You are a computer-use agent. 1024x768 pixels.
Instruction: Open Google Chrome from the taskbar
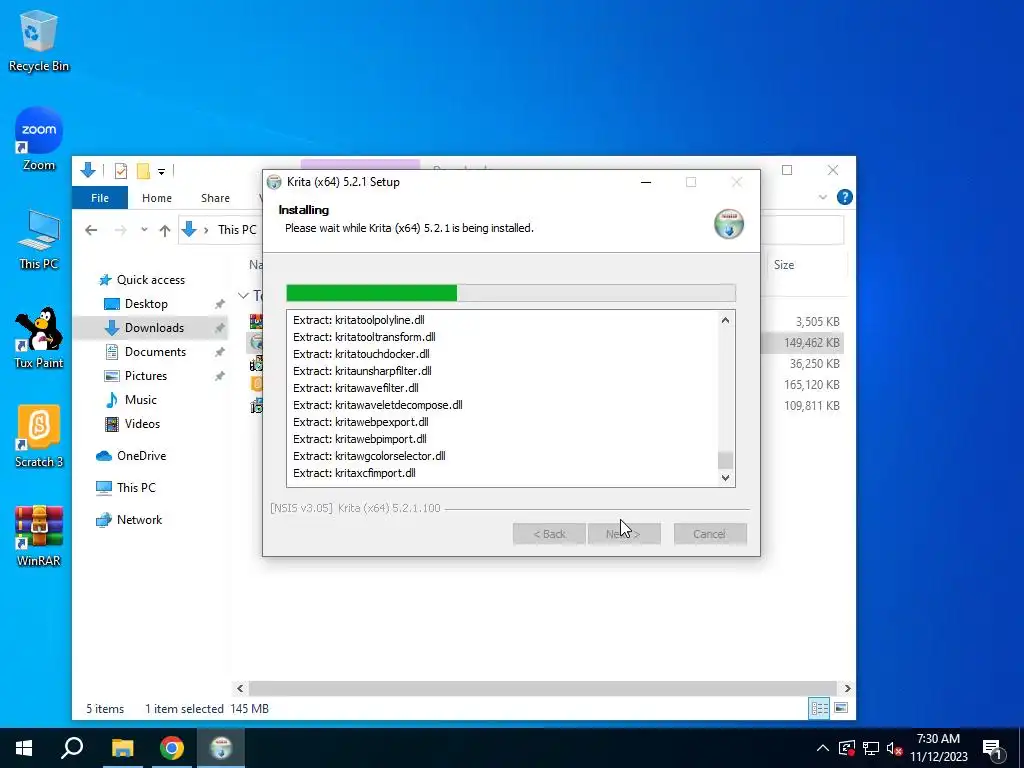172,748
